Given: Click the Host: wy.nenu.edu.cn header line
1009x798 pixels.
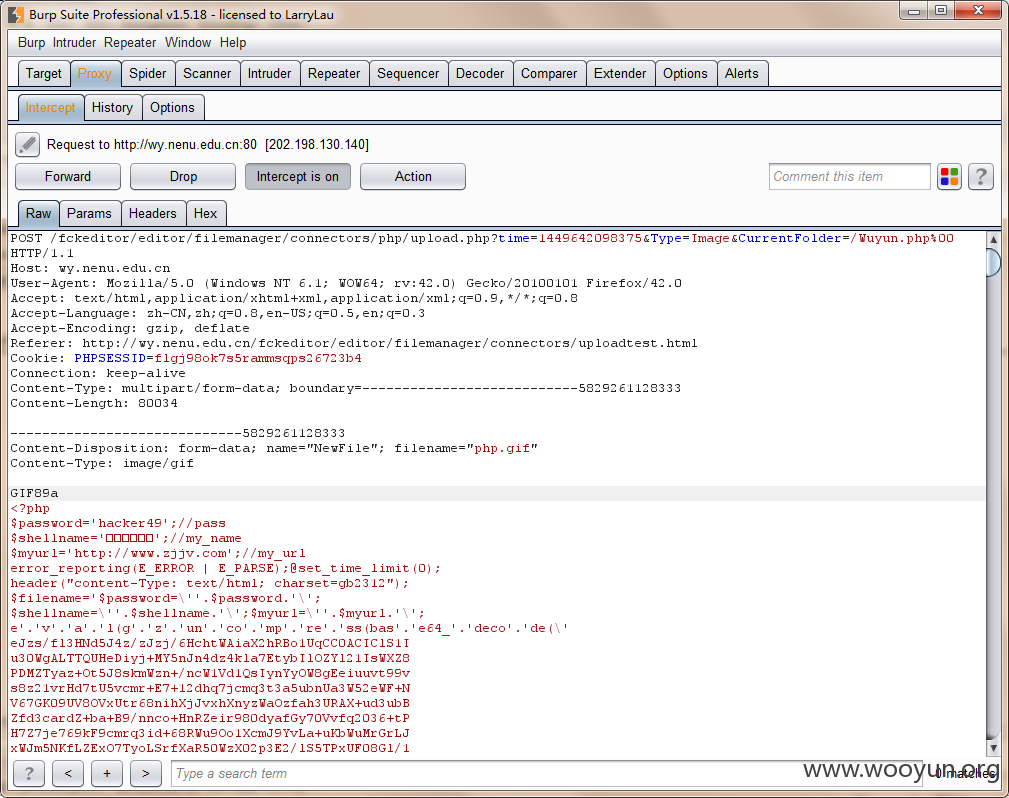Looking at the screenshot, I should tap(90, 268).
